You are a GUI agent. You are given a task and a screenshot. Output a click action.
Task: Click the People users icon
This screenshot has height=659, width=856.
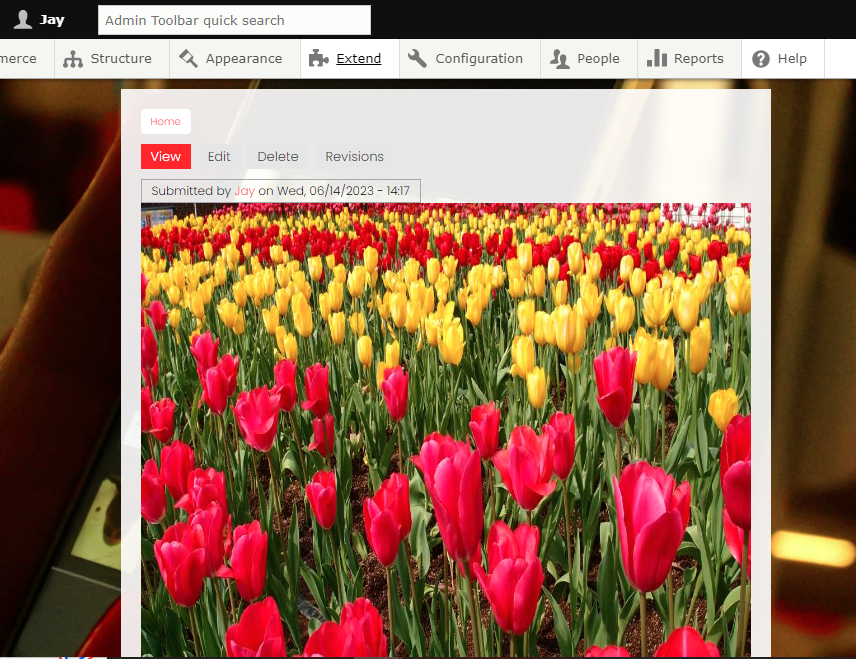[x=560, y=58]
